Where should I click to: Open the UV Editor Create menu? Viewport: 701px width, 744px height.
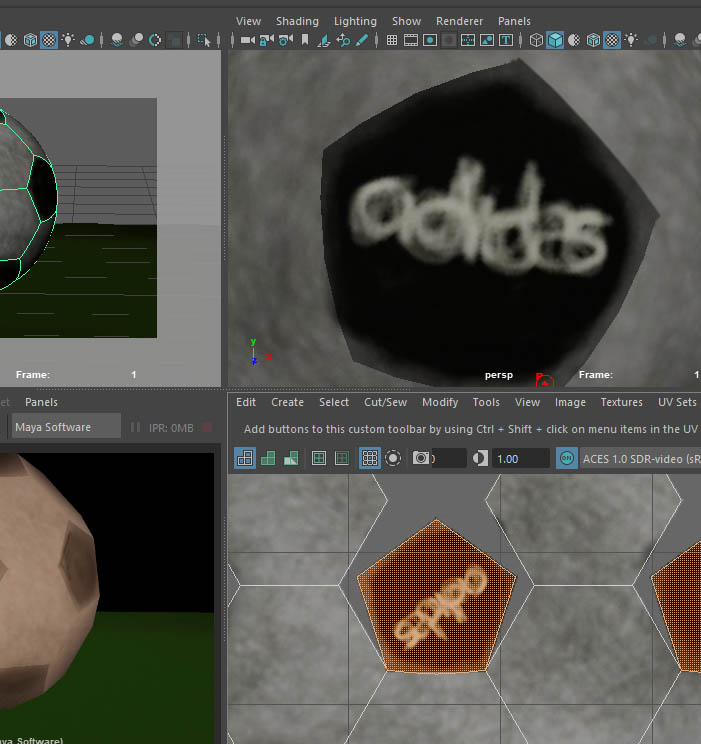287,402
